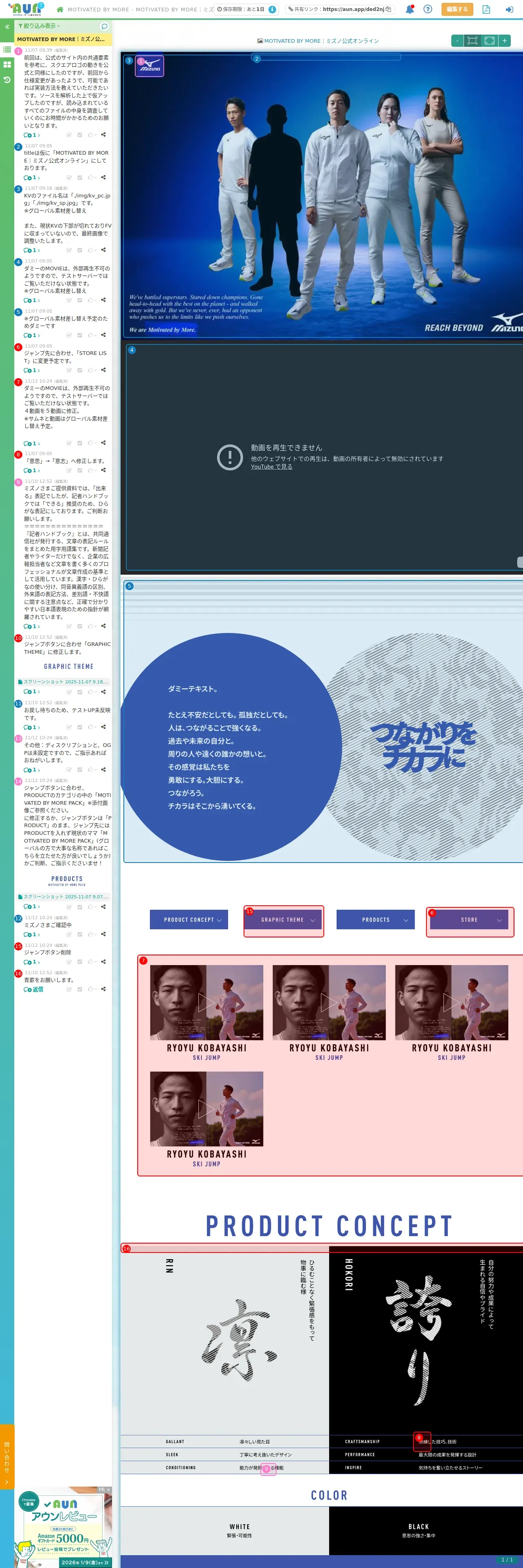Image resolution: width=523 pixels, height=1568 pixels.
Task: Check the filled checkbox on comment 8
Action: click(80, 471)
